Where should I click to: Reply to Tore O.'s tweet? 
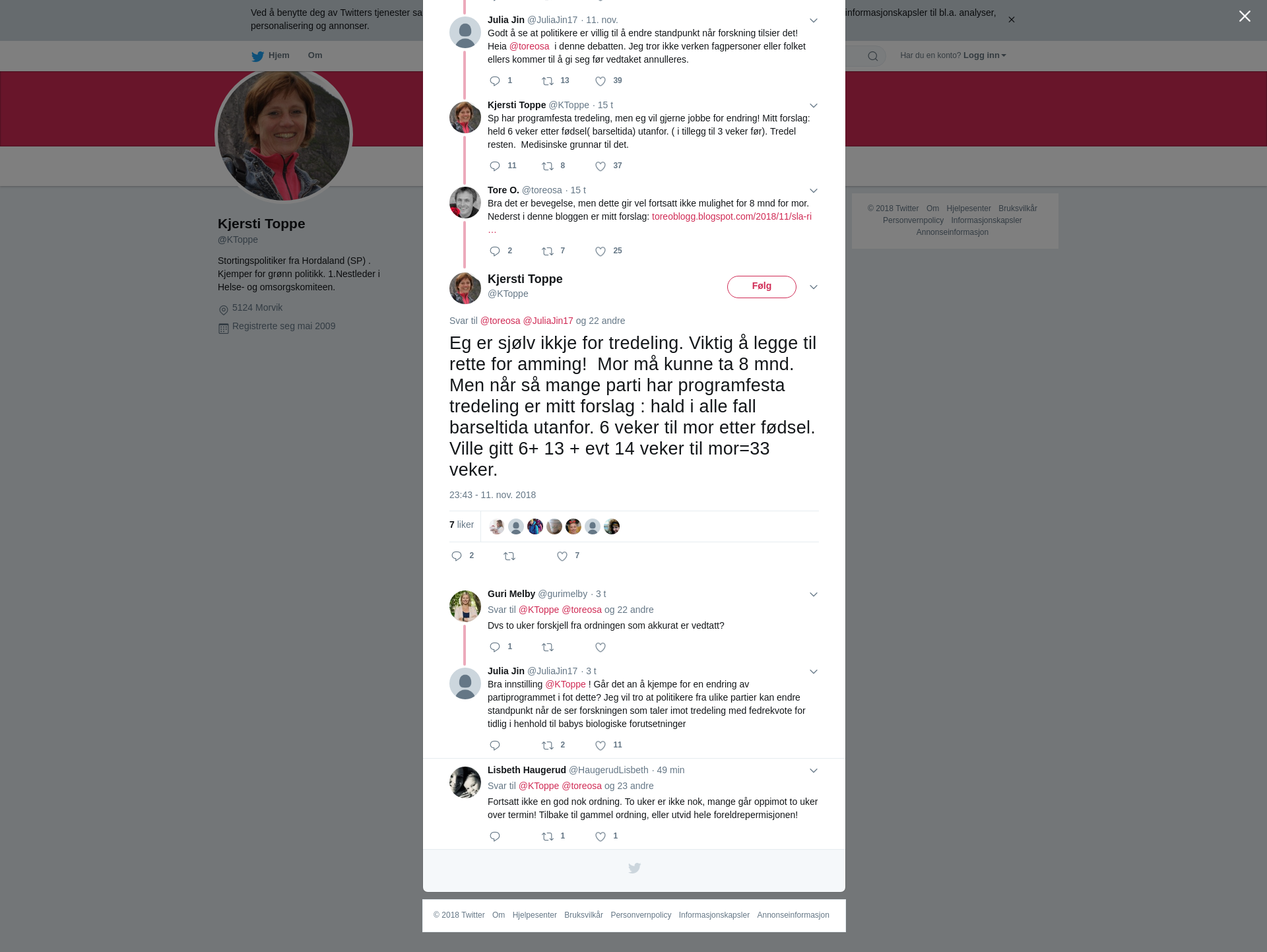click(x=495, y=251)
